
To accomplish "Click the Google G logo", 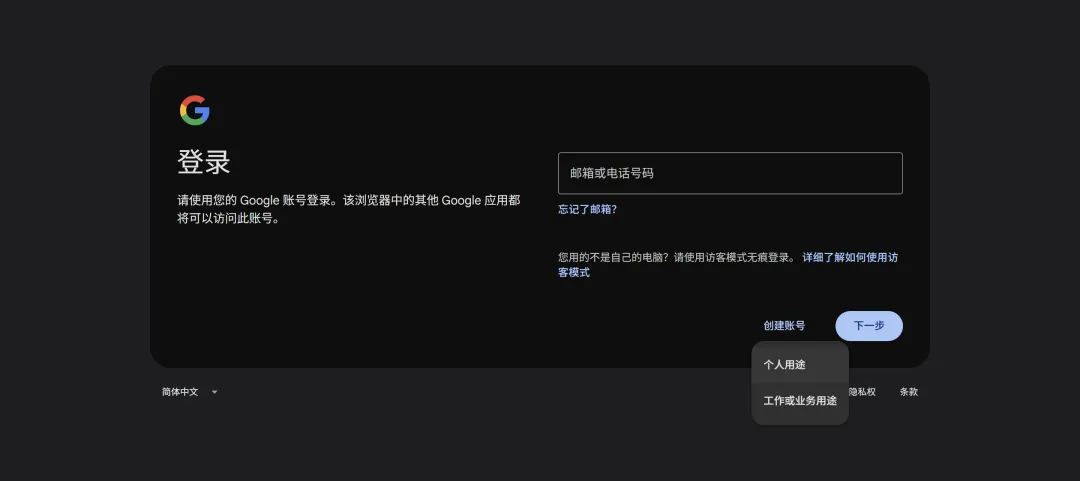I will [194, 110].
